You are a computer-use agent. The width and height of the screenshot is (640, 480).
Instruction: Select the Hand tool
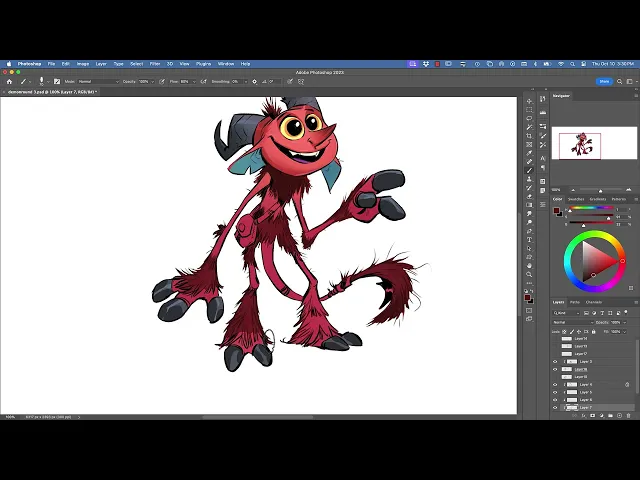click(529, 266)
